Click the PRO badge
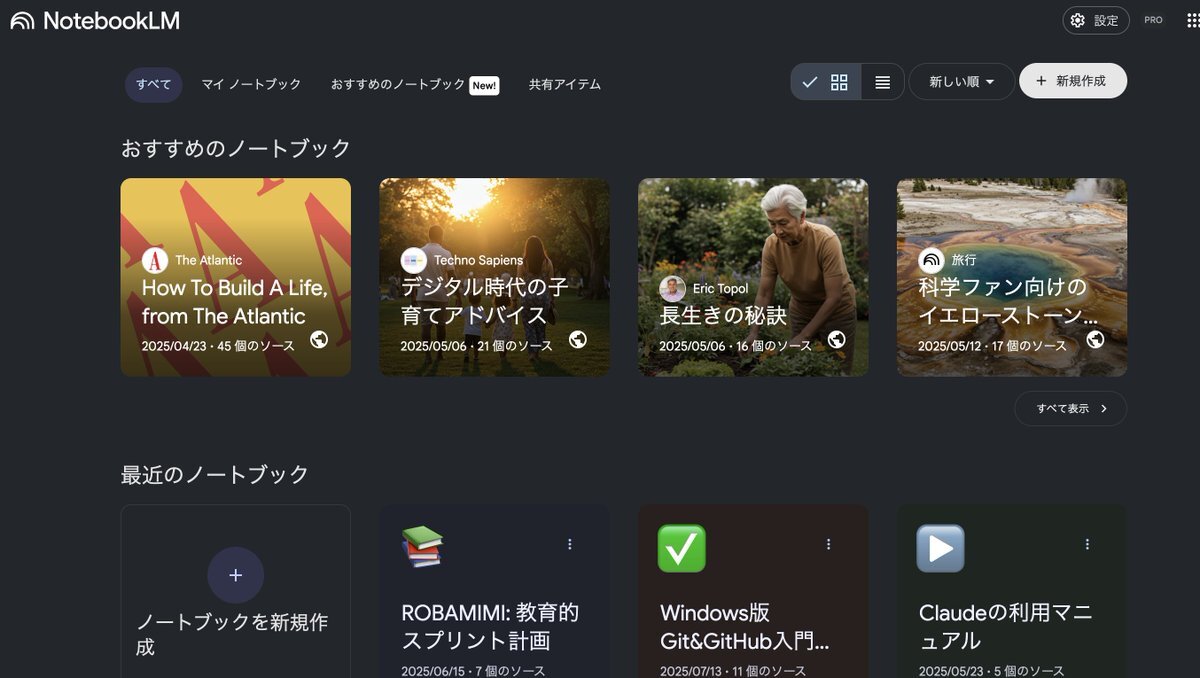The width and height of the screenshot is (1200, 678). [x=1153, y=21]
